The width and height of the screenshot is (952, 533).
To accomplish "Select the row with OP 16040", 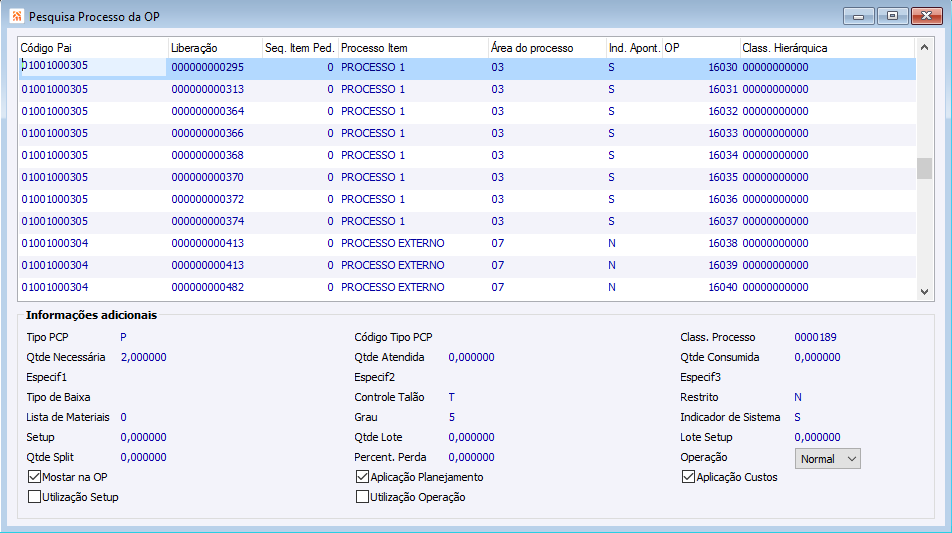I will (x=467, y=287).
